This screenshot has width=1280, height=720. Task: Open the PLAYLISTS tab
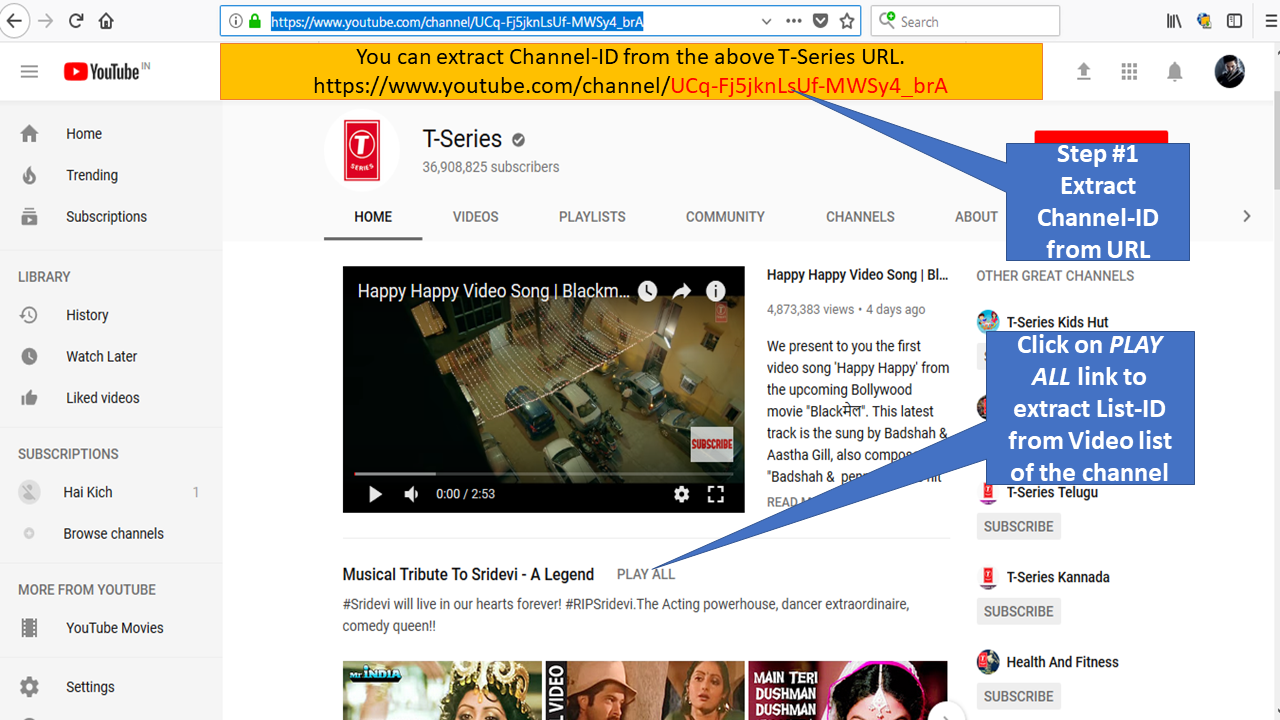[592, 217]
